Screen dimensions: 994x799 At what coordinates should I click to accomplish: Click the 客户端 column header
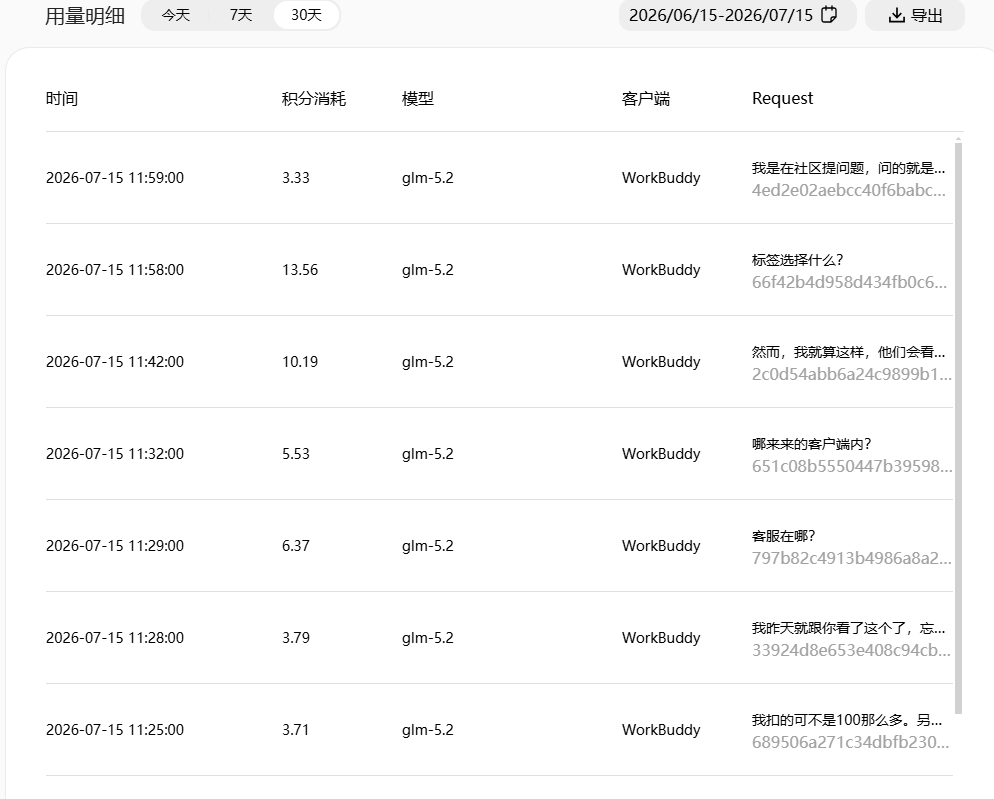(x=645, y=99)
